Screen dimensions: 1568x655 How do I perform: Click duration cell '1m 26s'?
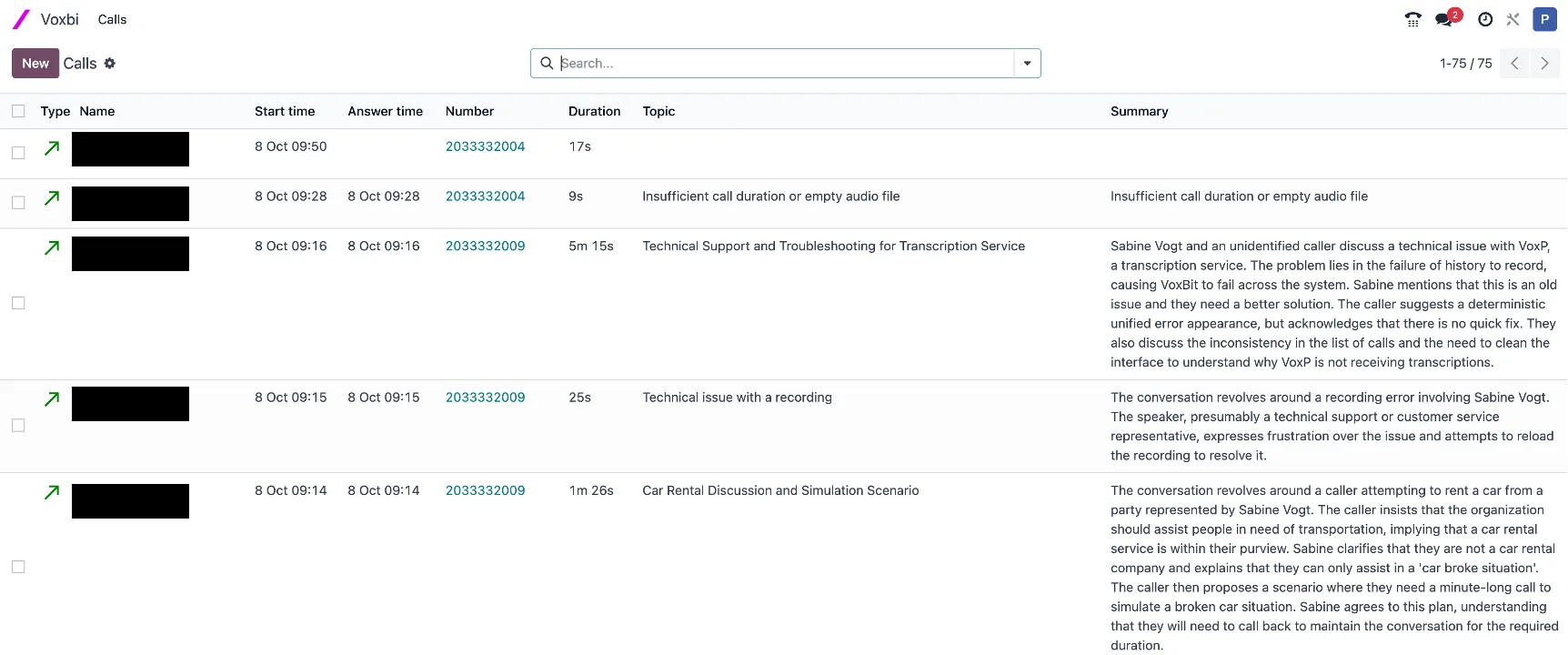tap(591, 490)
